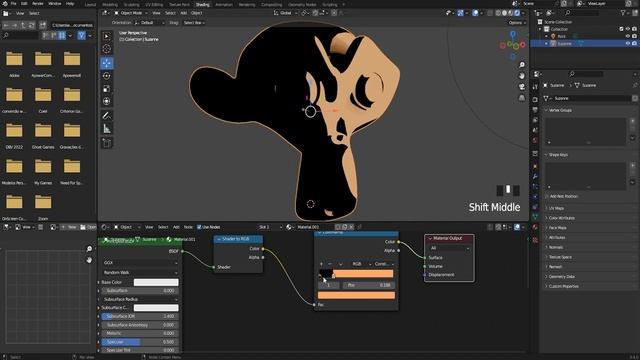640x360 pixels.
Task: Add a color stop with plus button
Action: point(321,264)
